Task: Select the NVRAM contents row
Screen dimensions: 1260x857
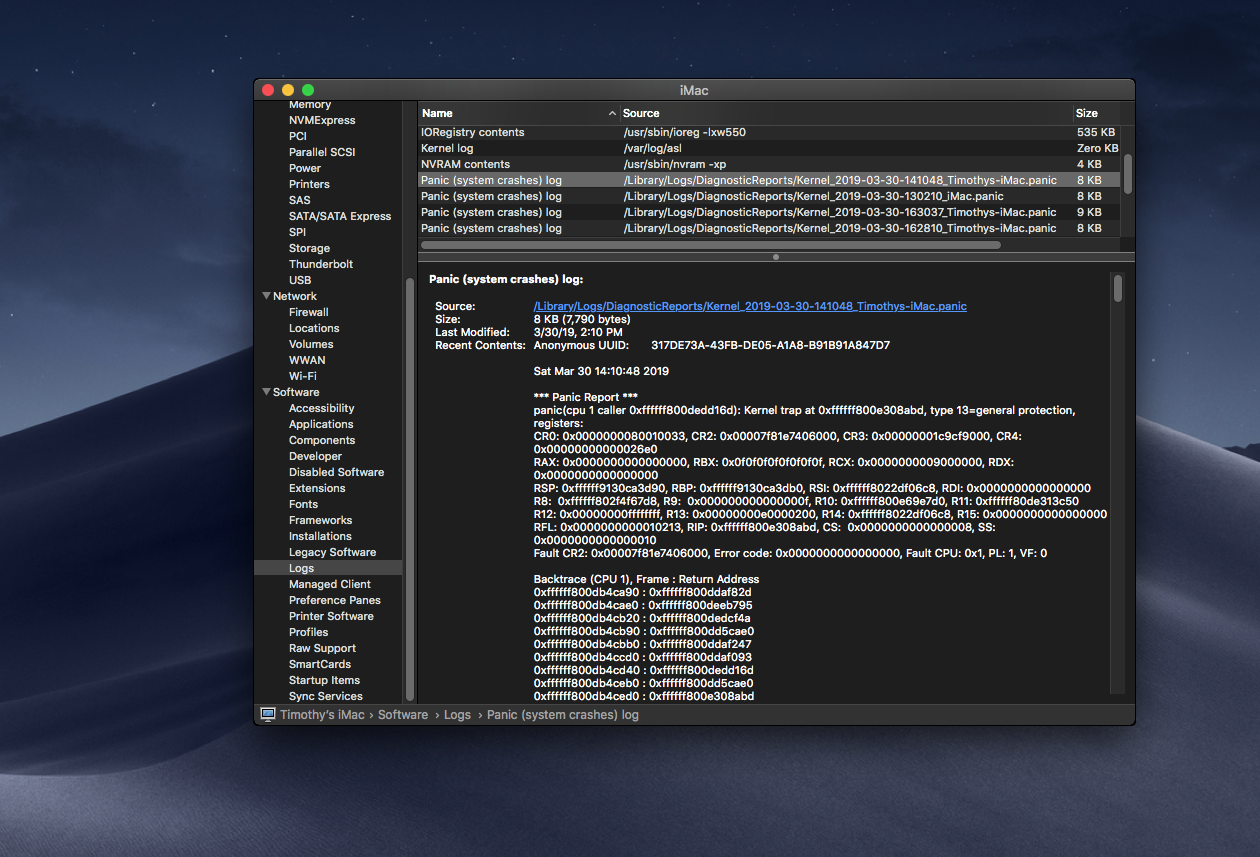Action: [769, 164]
